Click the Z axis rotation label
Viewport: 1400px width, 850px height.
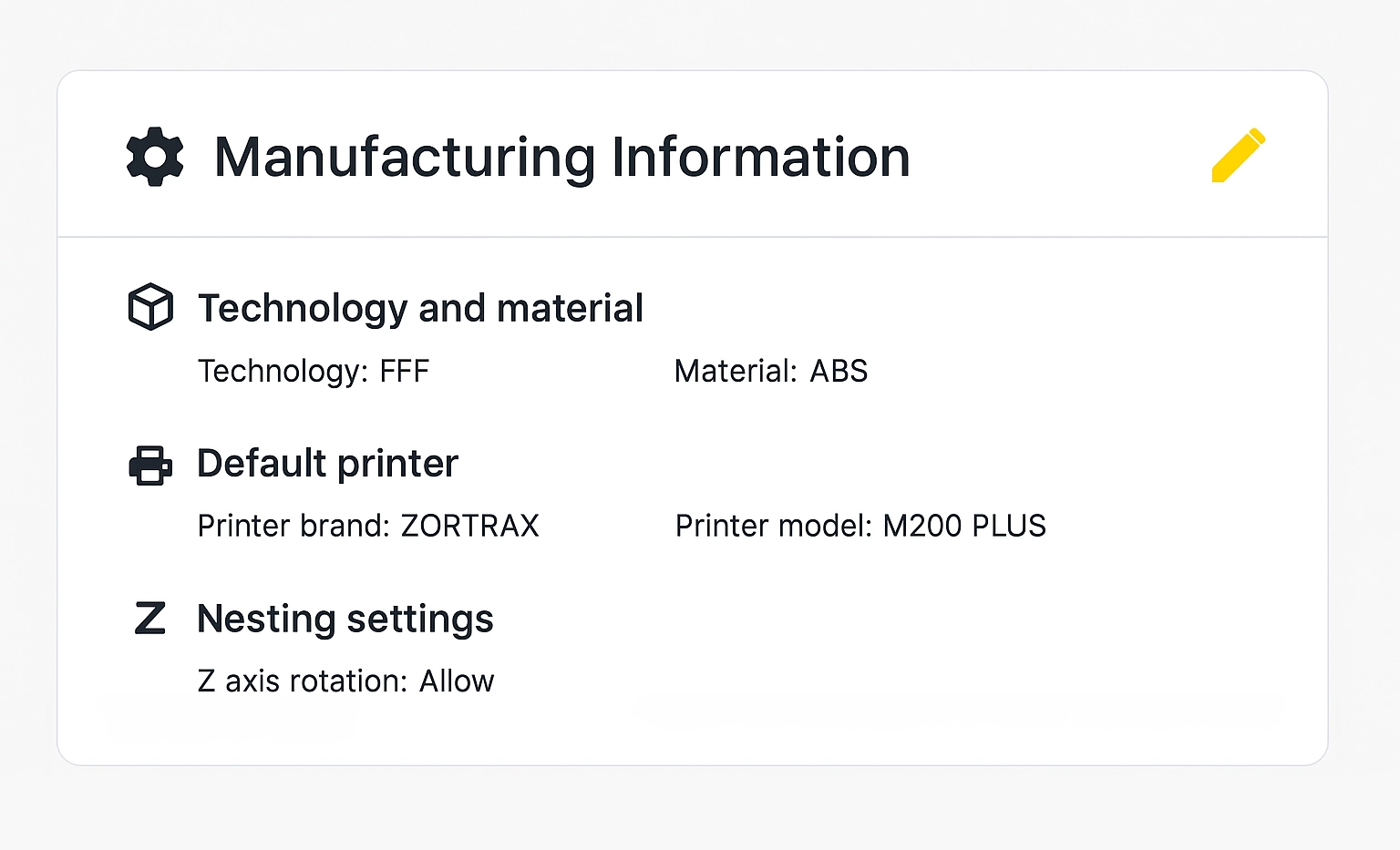[302, 681]
